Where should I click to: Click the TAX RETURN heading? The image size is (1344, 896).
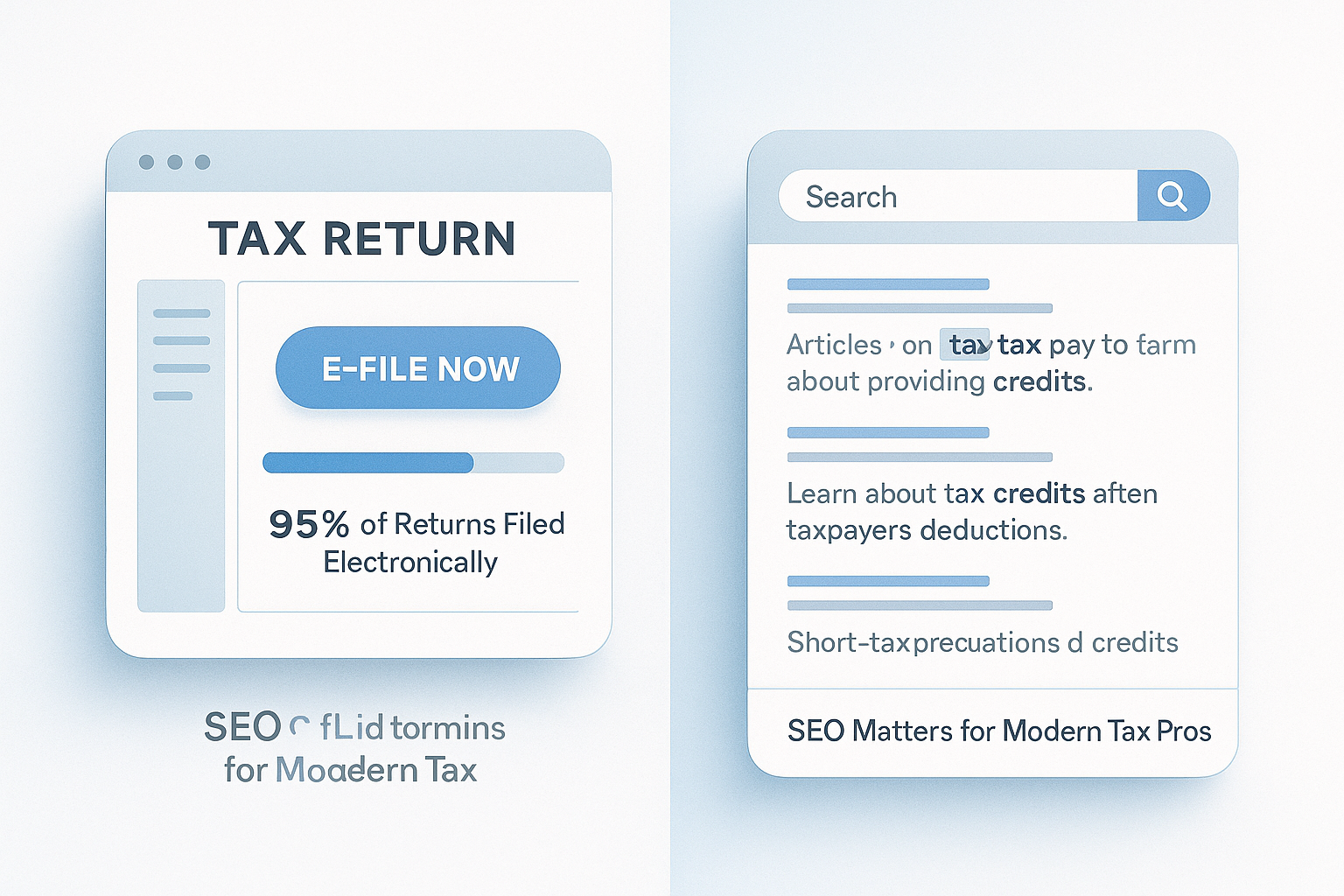coord(362,239)
